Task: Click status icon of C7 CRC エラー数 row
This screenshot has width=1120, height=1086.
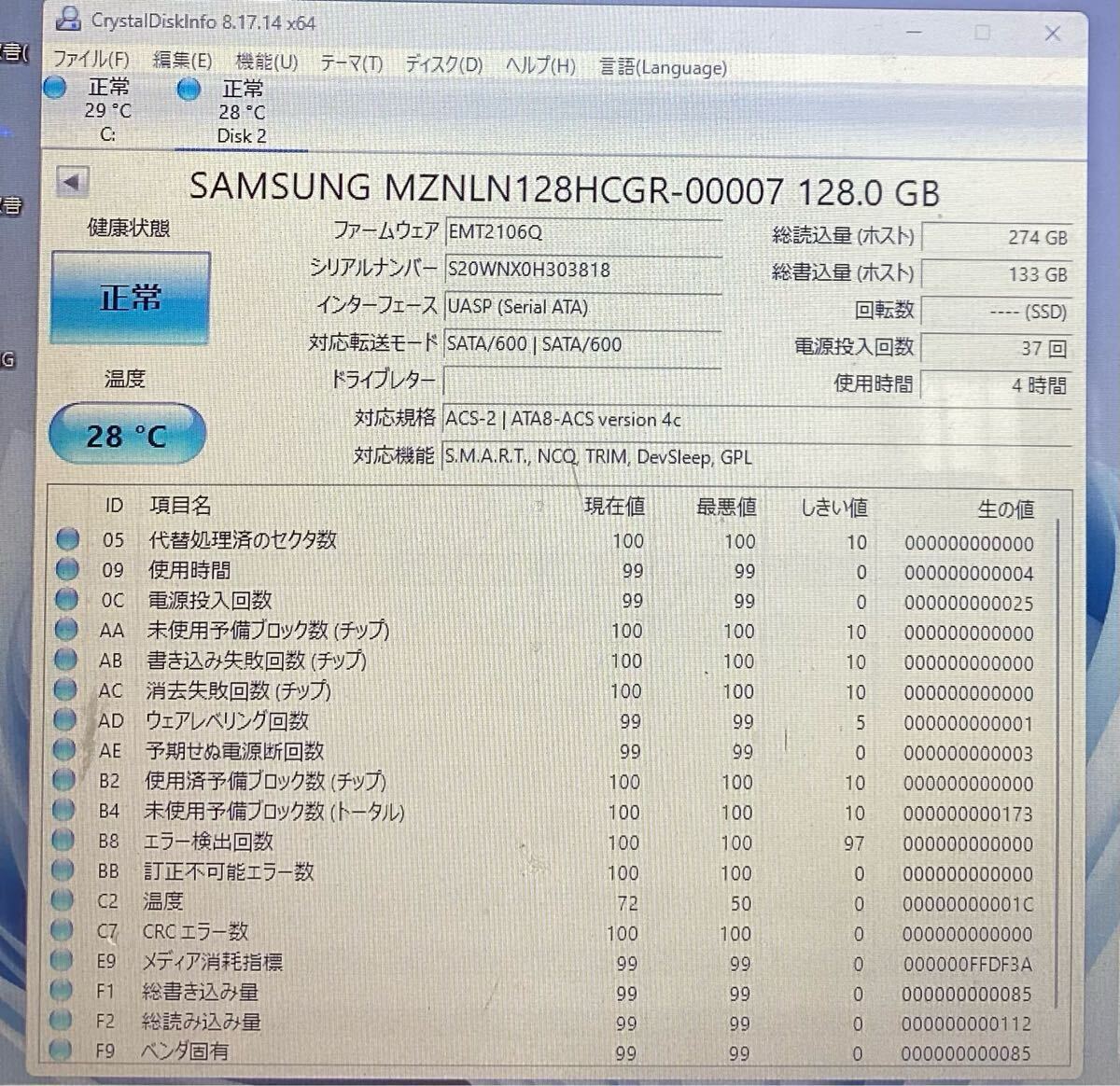Action: (x=62, y=930)
